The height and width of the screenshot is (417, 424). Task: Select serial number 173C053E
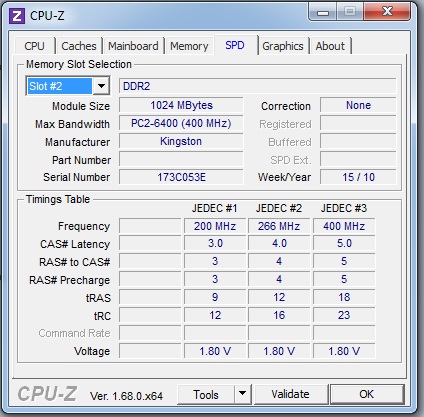(x=181, y=177)
